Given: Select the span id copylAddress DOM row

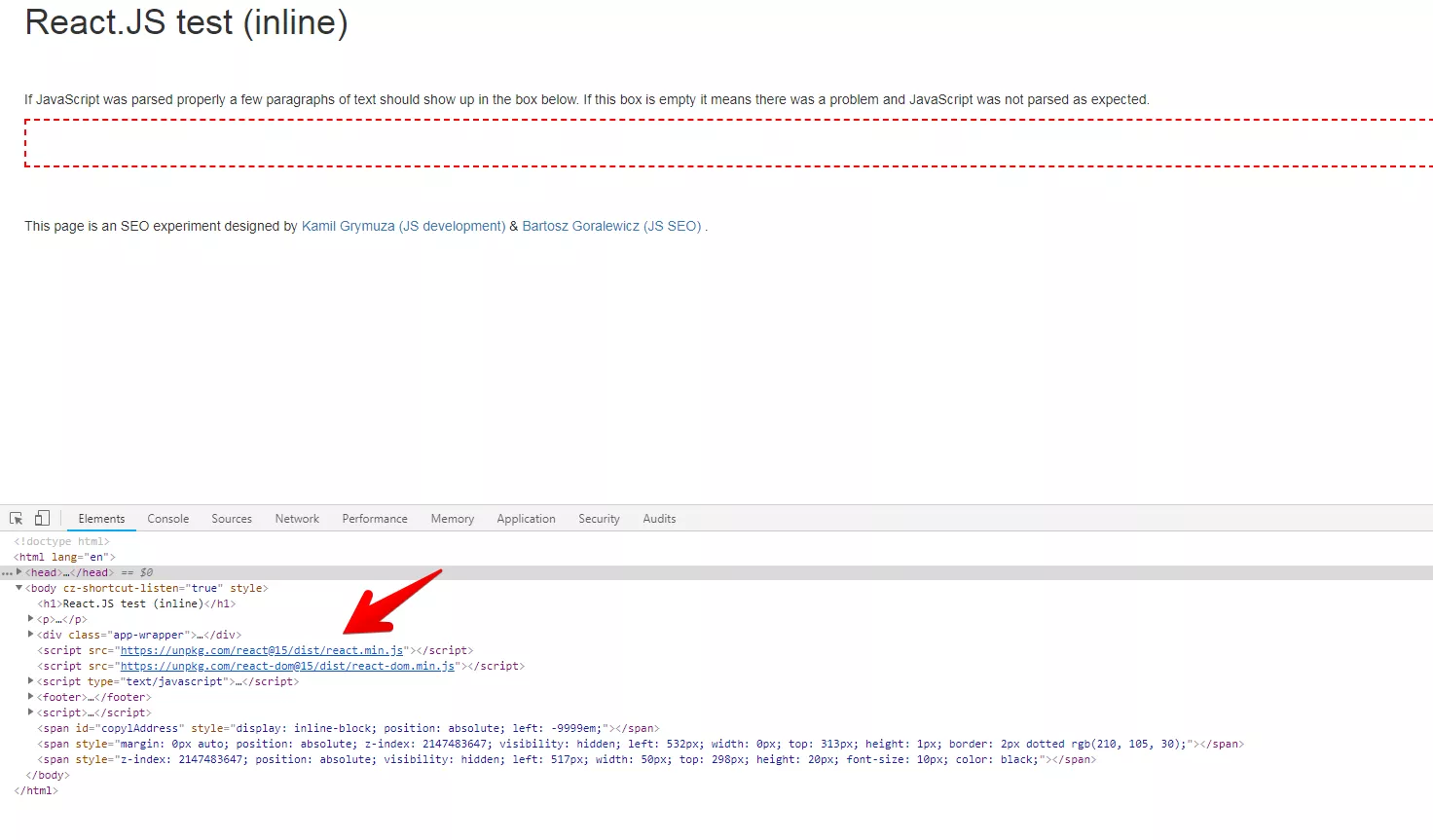Looking at the screenshot, I should click(x=348, y=728).
